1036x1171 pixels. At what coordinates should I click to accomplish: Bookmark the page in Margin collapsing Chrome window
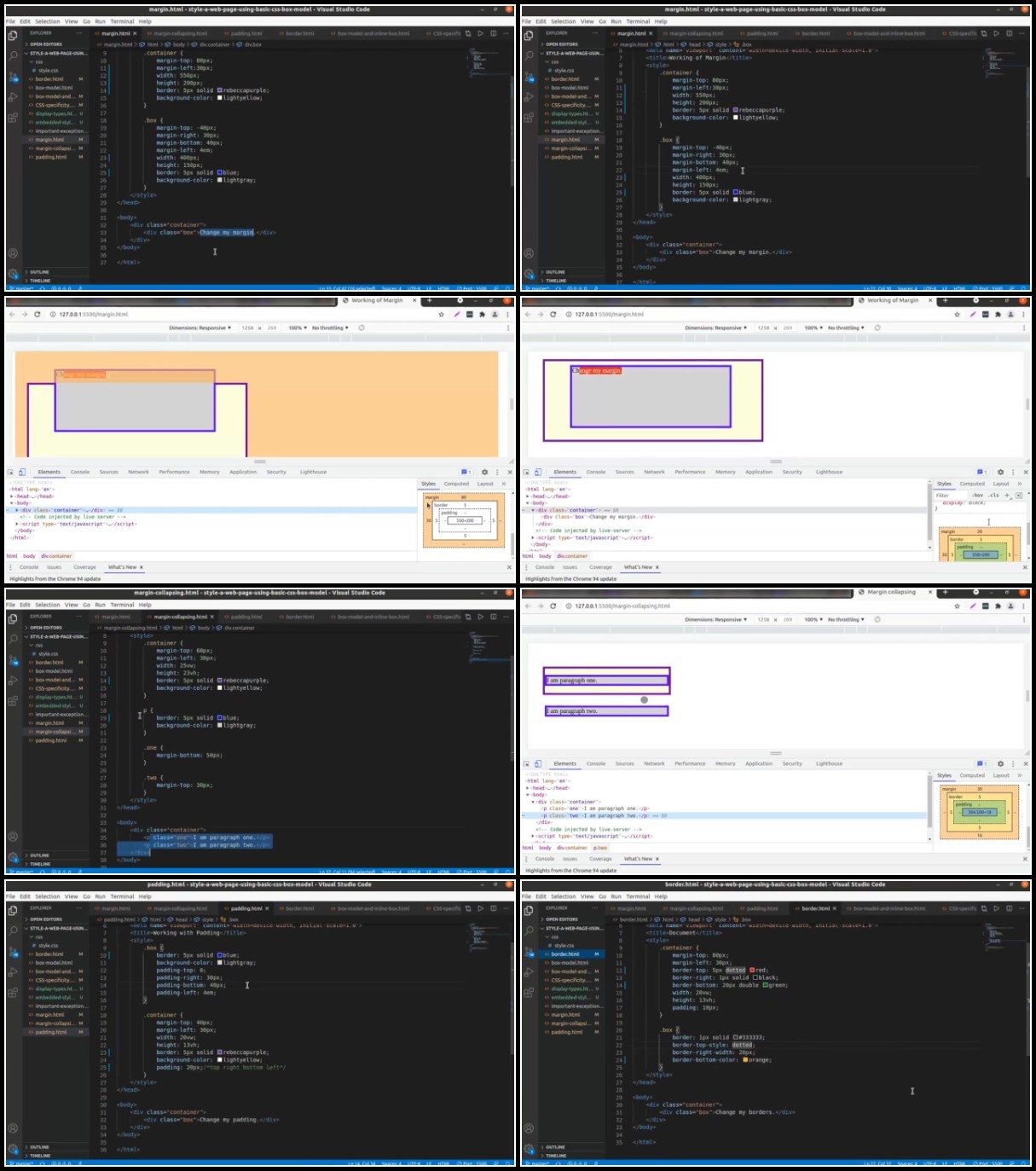coord(958,606)
